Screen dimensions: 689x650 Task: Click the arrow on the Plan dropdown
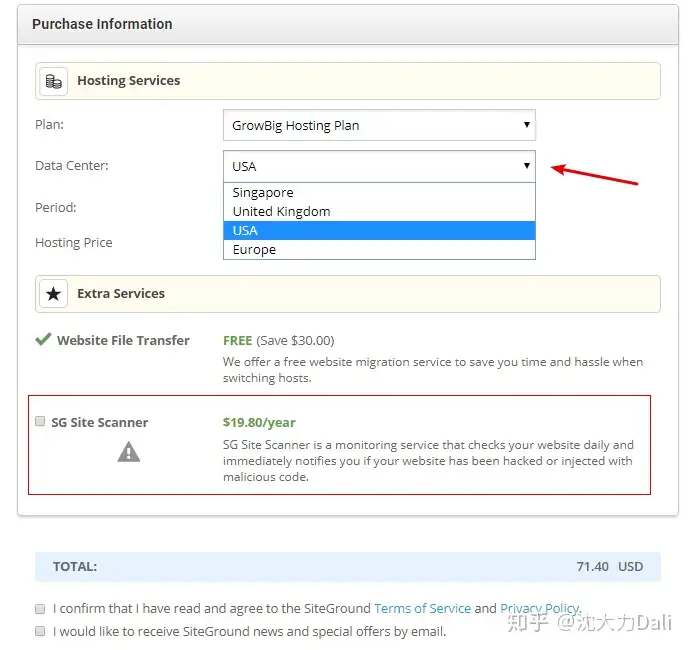tap(526, 125)
